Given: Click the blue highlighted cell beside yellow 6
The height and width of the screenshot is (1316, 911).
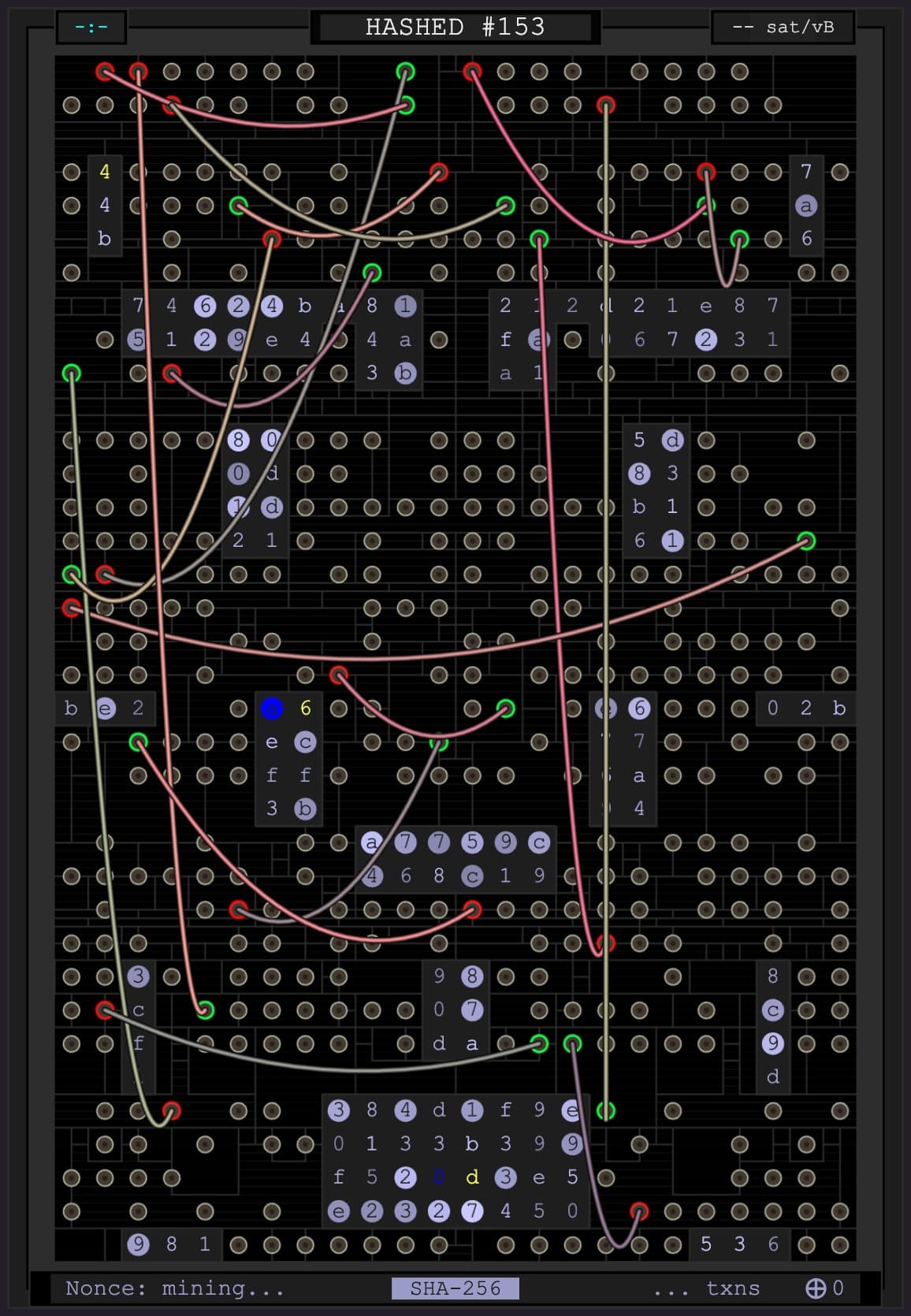Looking at the screenshot, I should click(x=272, y=708).
